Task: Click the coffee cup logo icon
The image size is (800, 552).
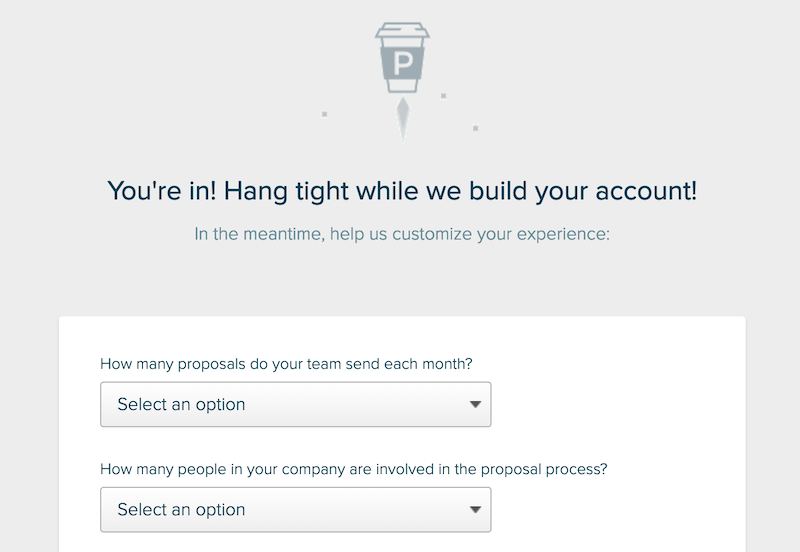Action: tap(403, 58)
